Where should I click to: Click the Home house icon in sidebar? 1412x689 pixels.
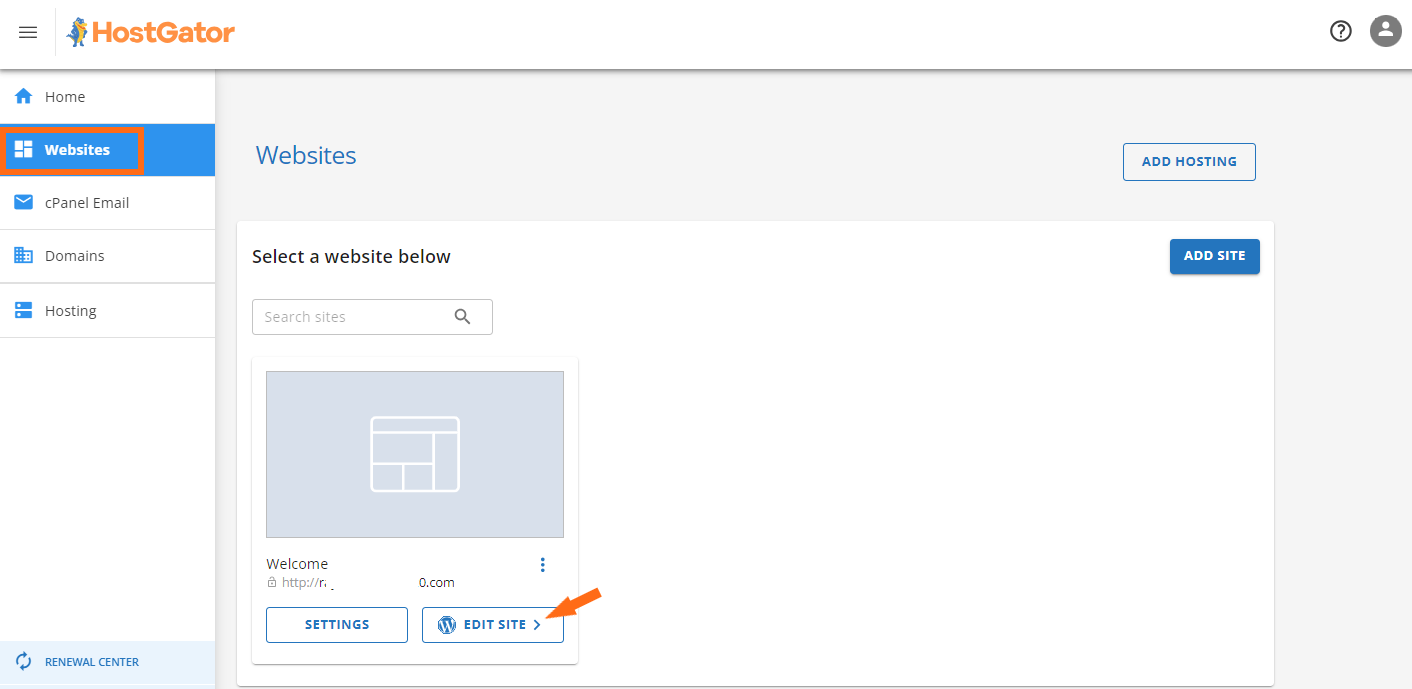point(22,95)
